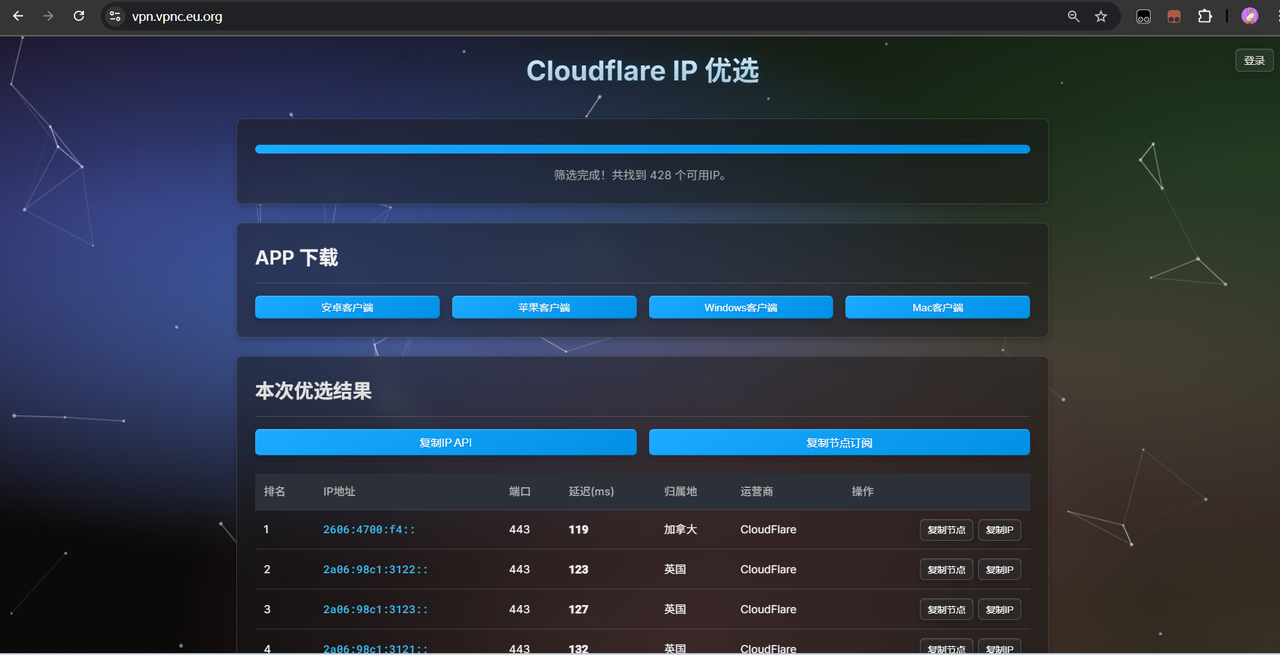Click the IP地址 column header

(x=339, y=492)
